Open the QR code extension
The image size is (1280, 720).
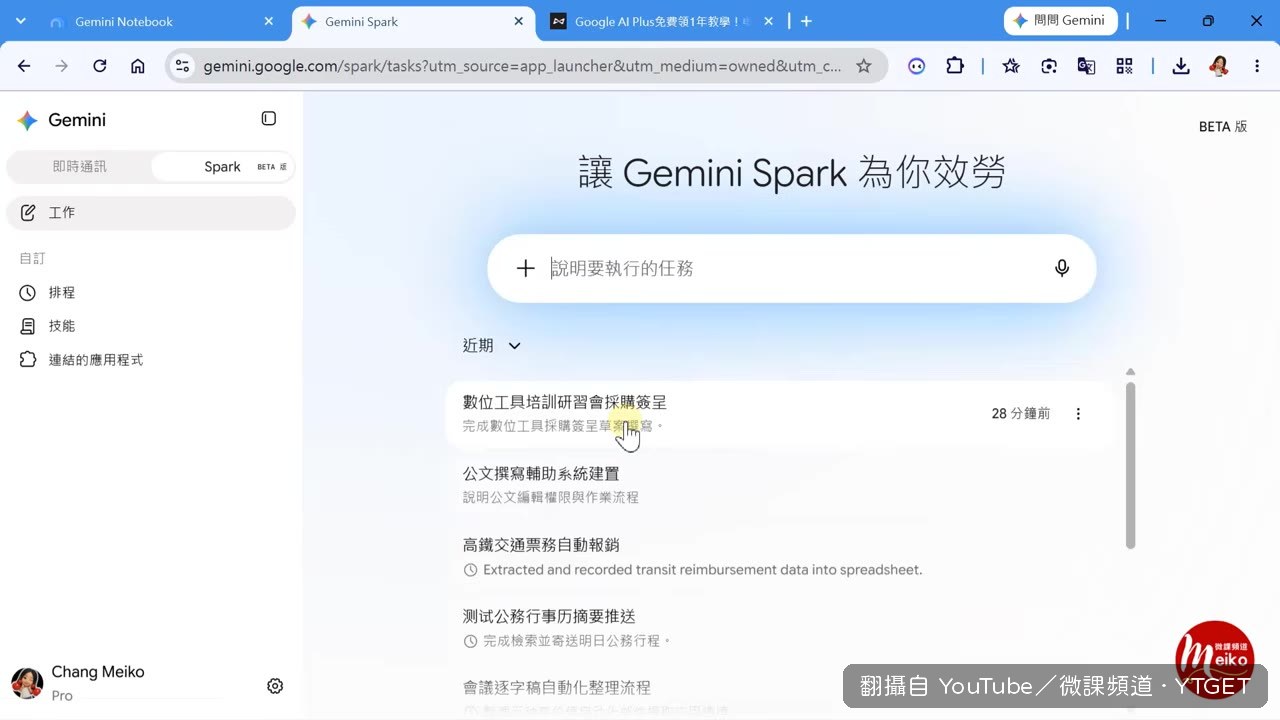(x=1124, y=66)
